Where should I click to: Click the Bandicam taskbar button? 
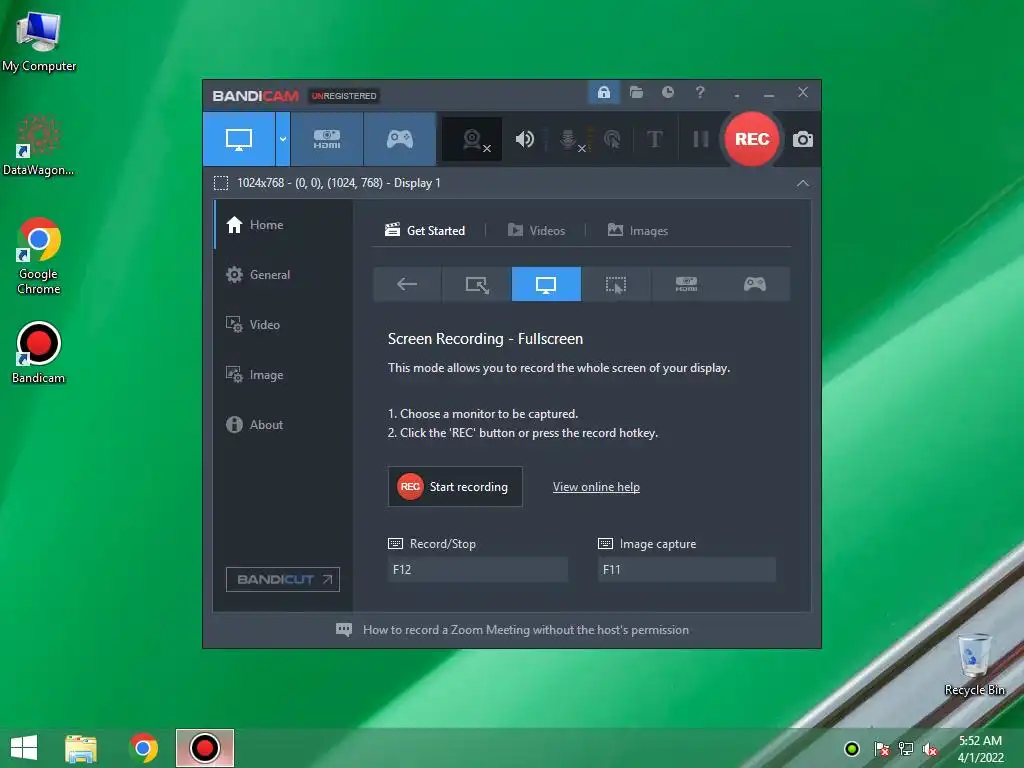point(204,748)
